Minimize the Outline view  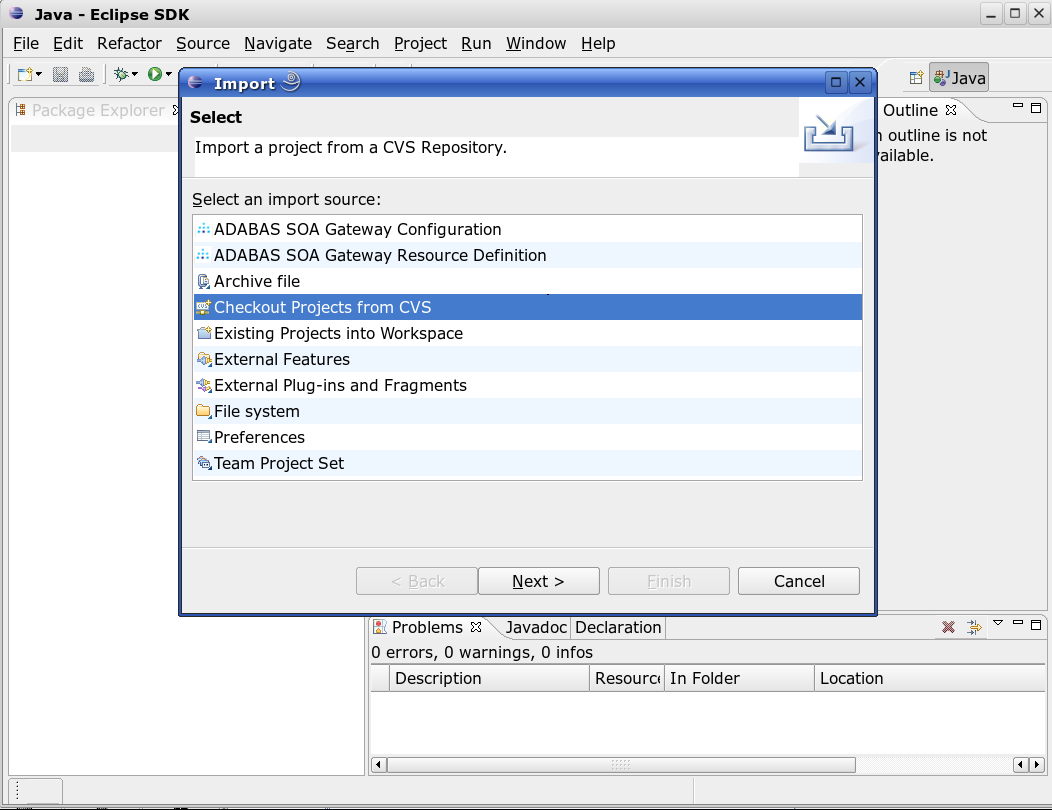click(x=1018, y=106)
